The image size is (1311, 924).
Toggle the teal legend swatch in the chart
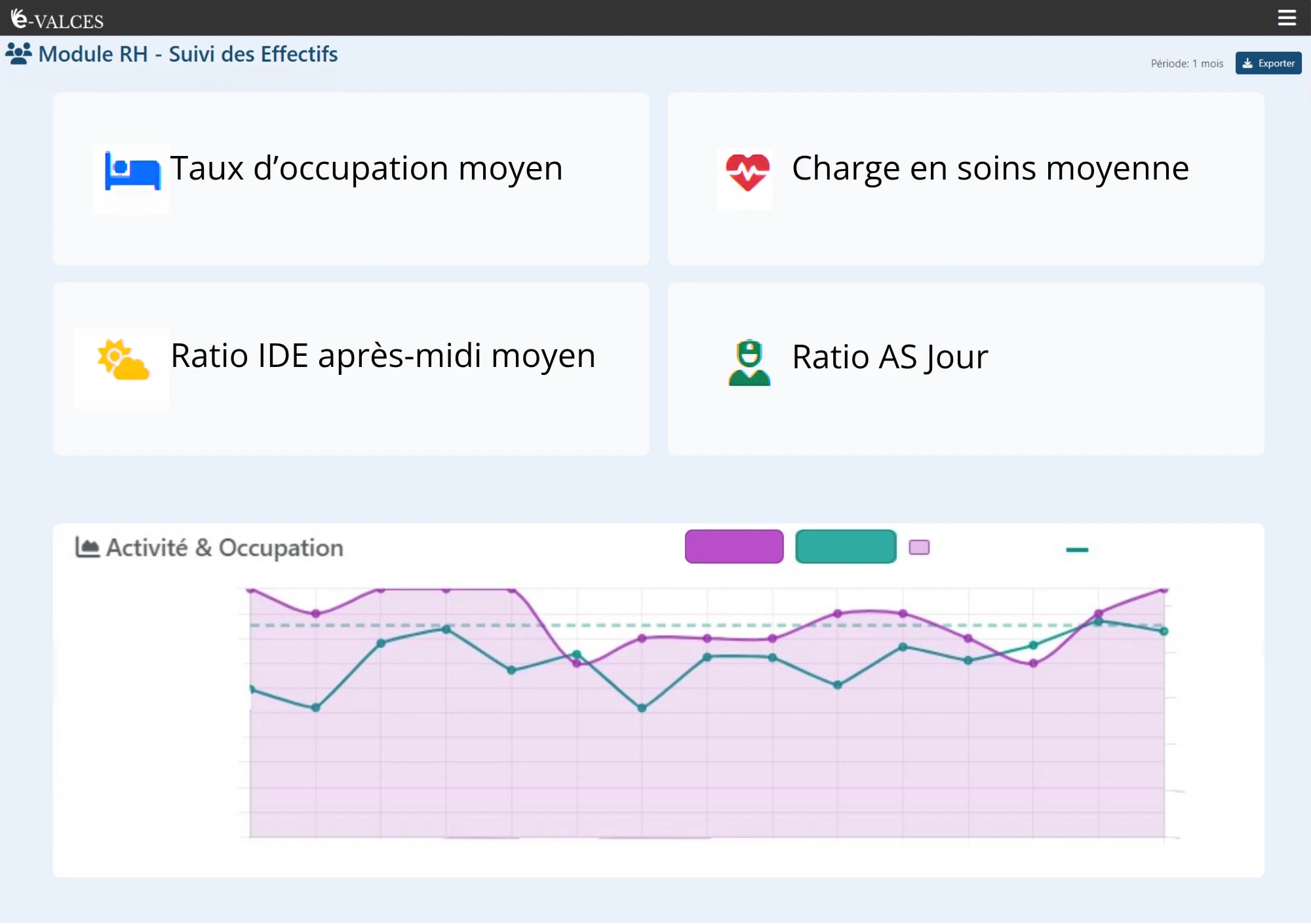pos(846,547)
